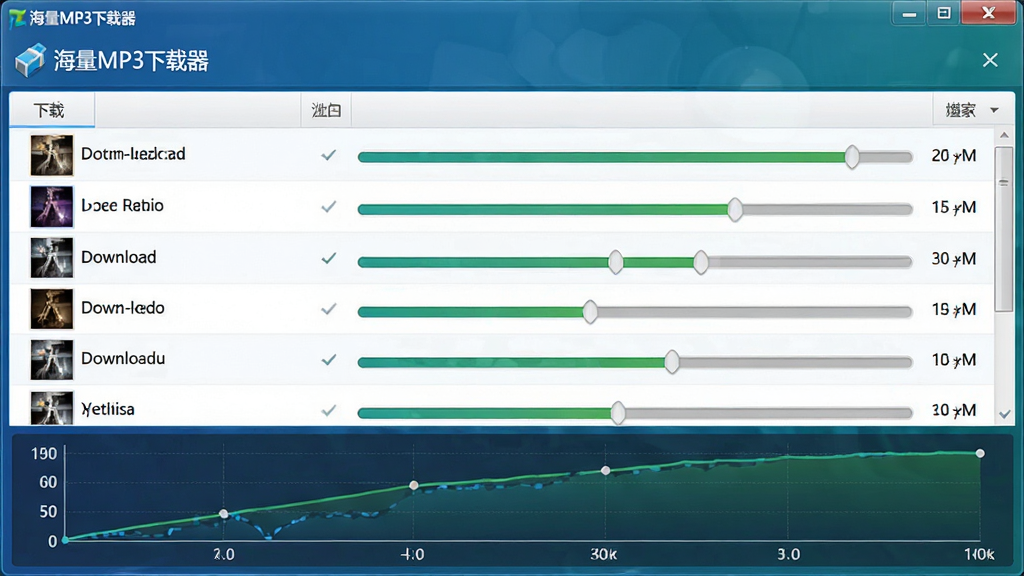The image size is (1024, 576).
Task: Click the 19 M size value
Action: (x=953, y=310)
